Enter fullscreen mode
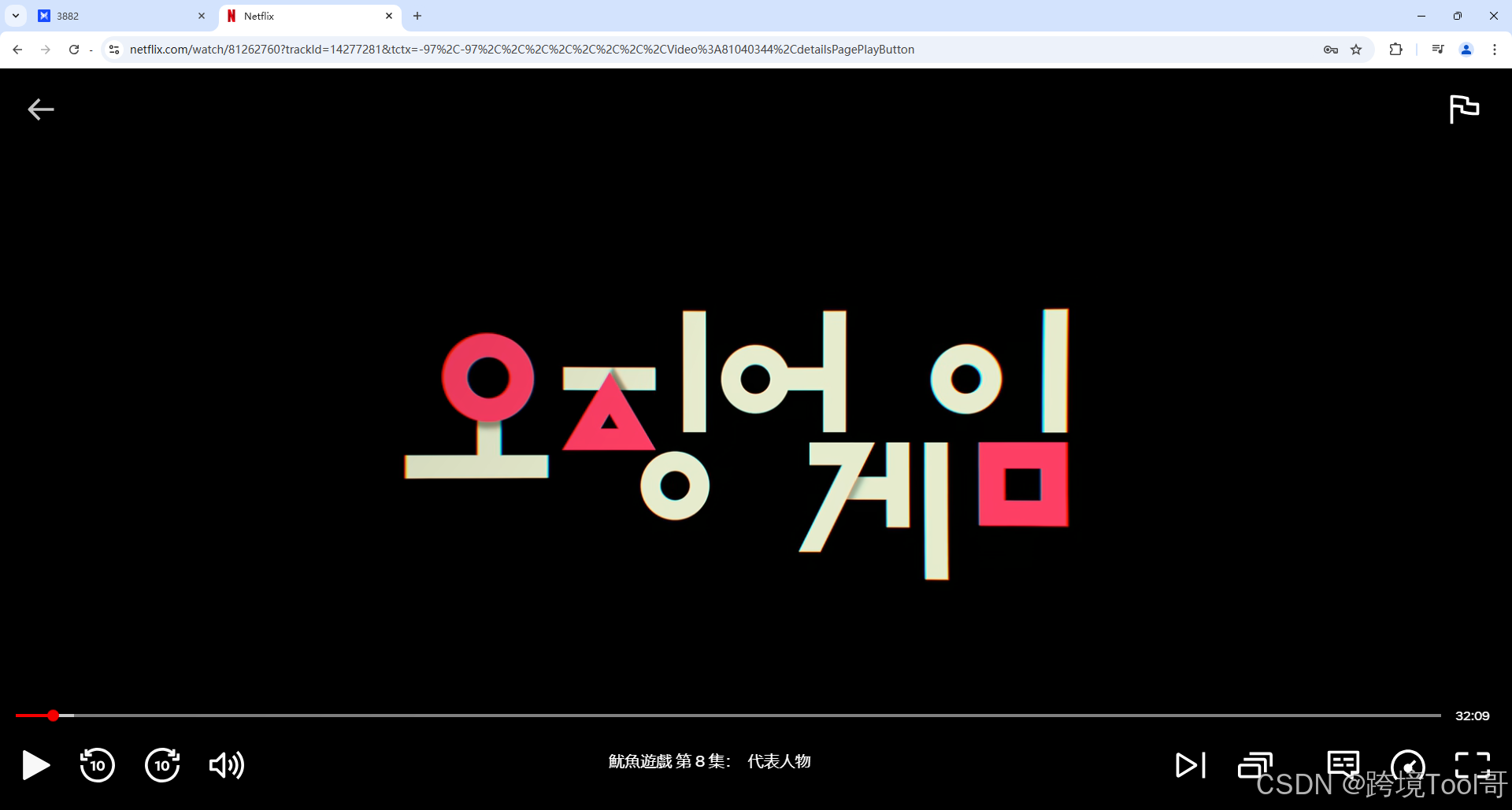Screen dimensions: 1512x810 point(1473,765)
